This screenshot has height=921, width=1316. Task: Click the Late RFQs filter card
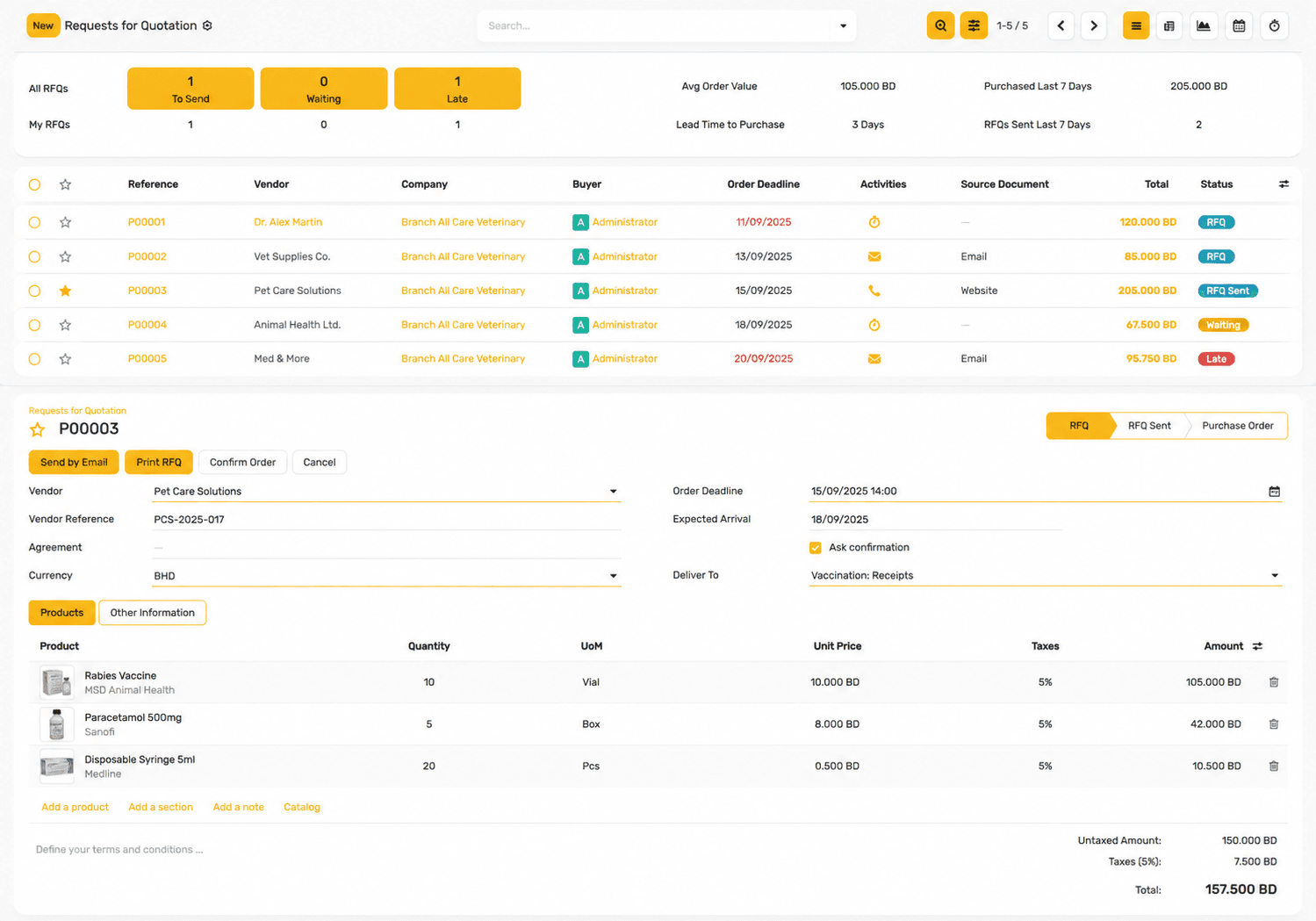(x=457, y=89)
